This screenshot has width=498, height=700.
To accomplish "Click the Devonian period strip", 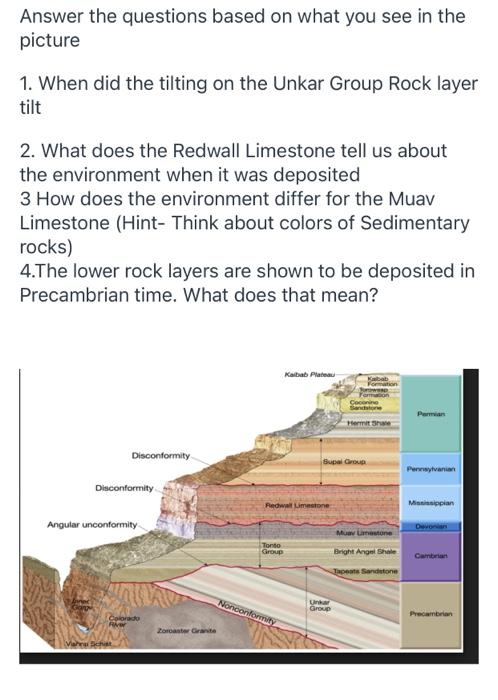I will click(431, 527).
